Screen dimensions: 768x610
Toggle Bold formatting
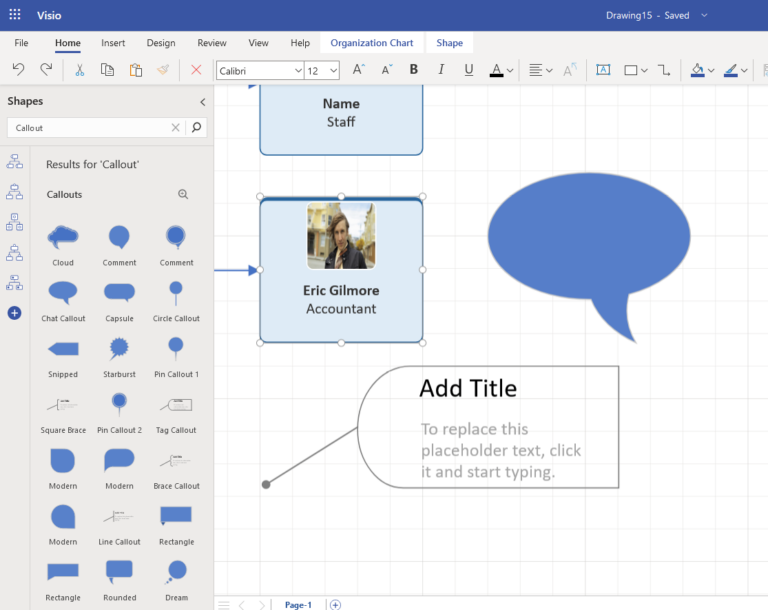click(414, 70)
